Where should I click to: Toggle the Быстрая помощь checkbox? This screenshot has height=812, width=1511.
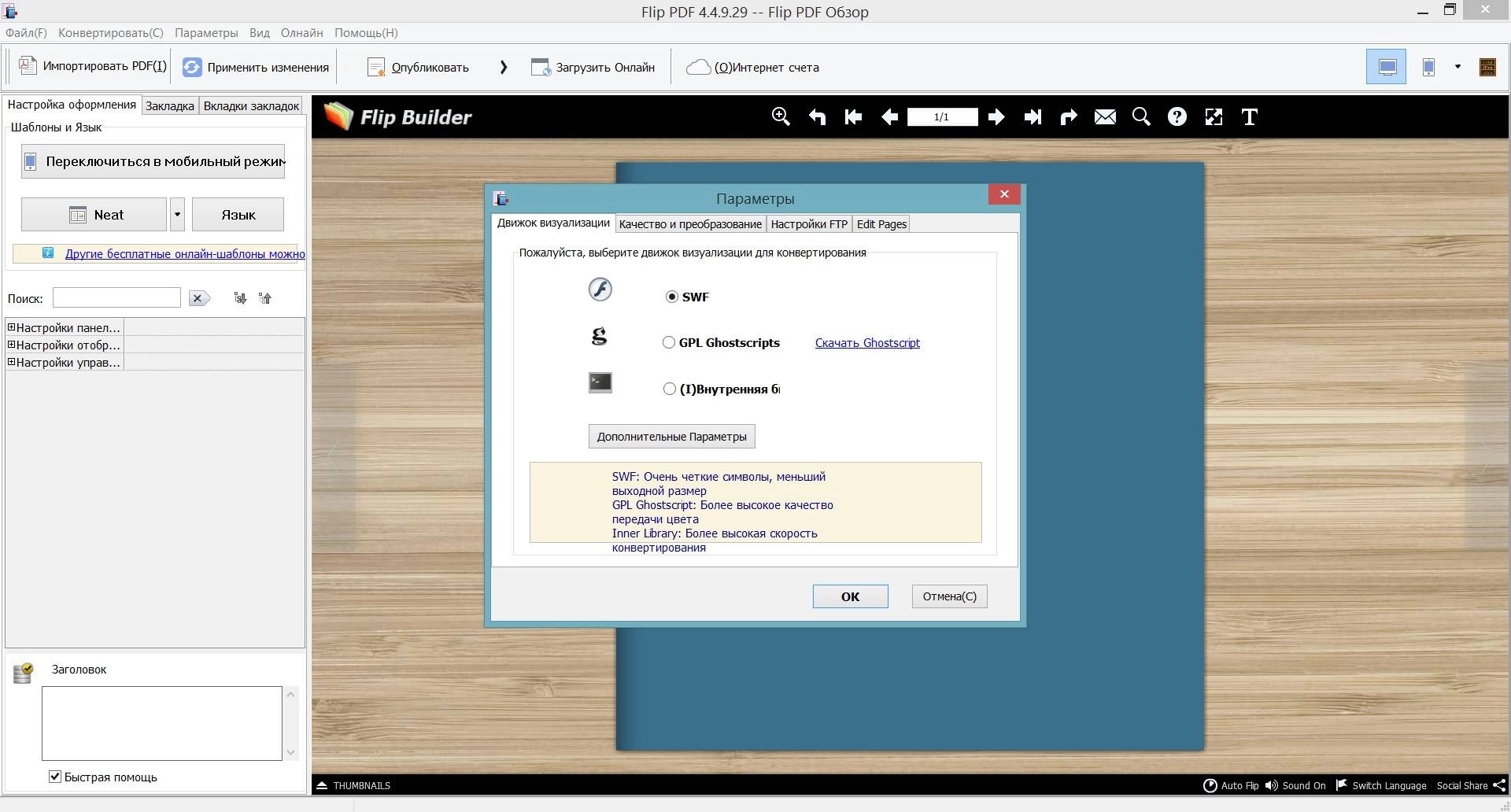click(x=55, y=777)
